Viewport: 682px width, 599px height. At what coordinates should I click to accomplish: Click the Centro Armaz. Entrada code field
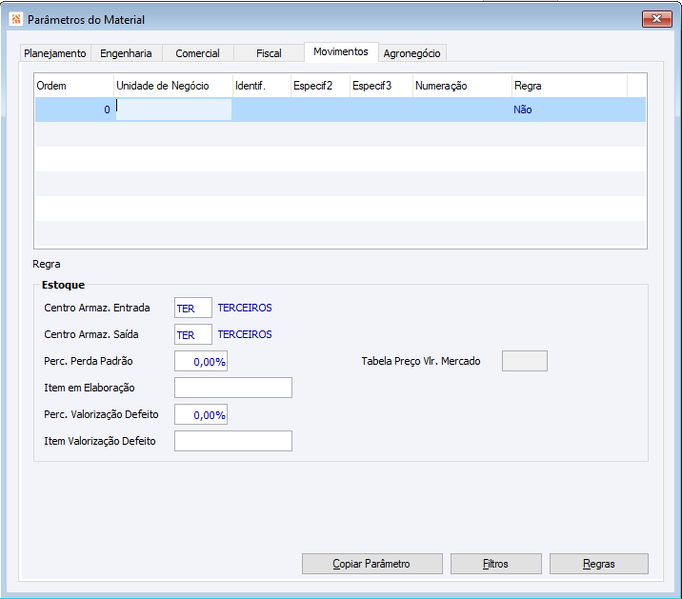pyautogui.click(x=193, y=308)
